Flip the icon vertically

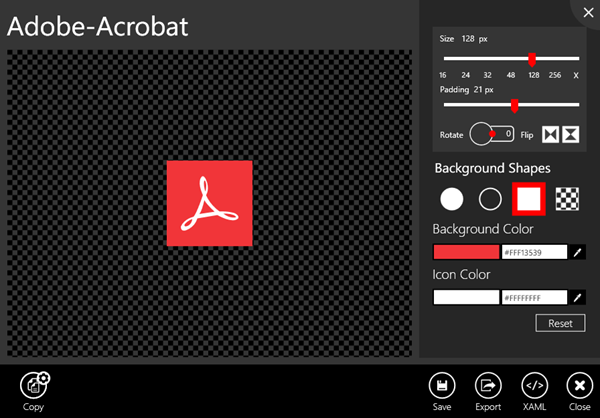click(x=571, y=134)
